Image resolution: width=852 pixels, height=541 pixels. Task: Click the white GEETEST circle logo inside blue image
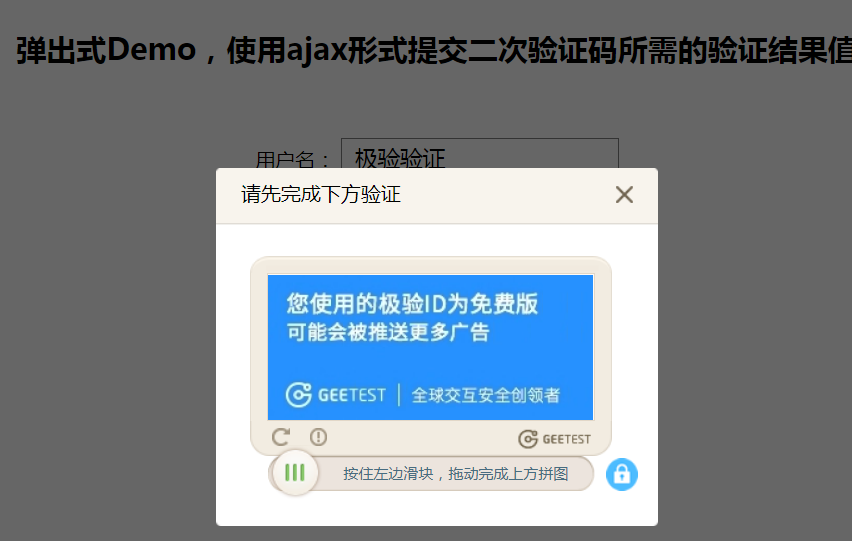[x=298, y=395]
